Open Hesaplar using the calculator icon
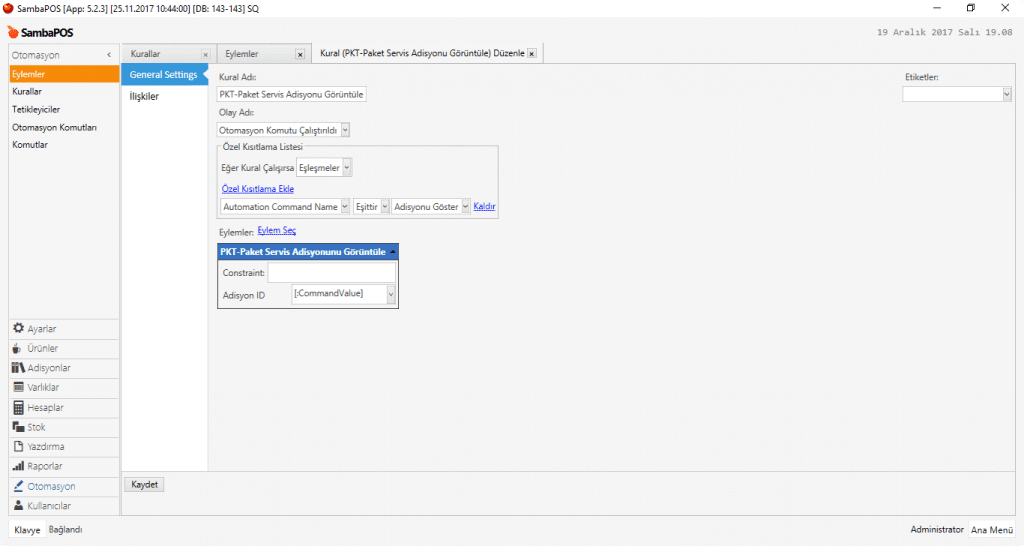 [18, 407]
